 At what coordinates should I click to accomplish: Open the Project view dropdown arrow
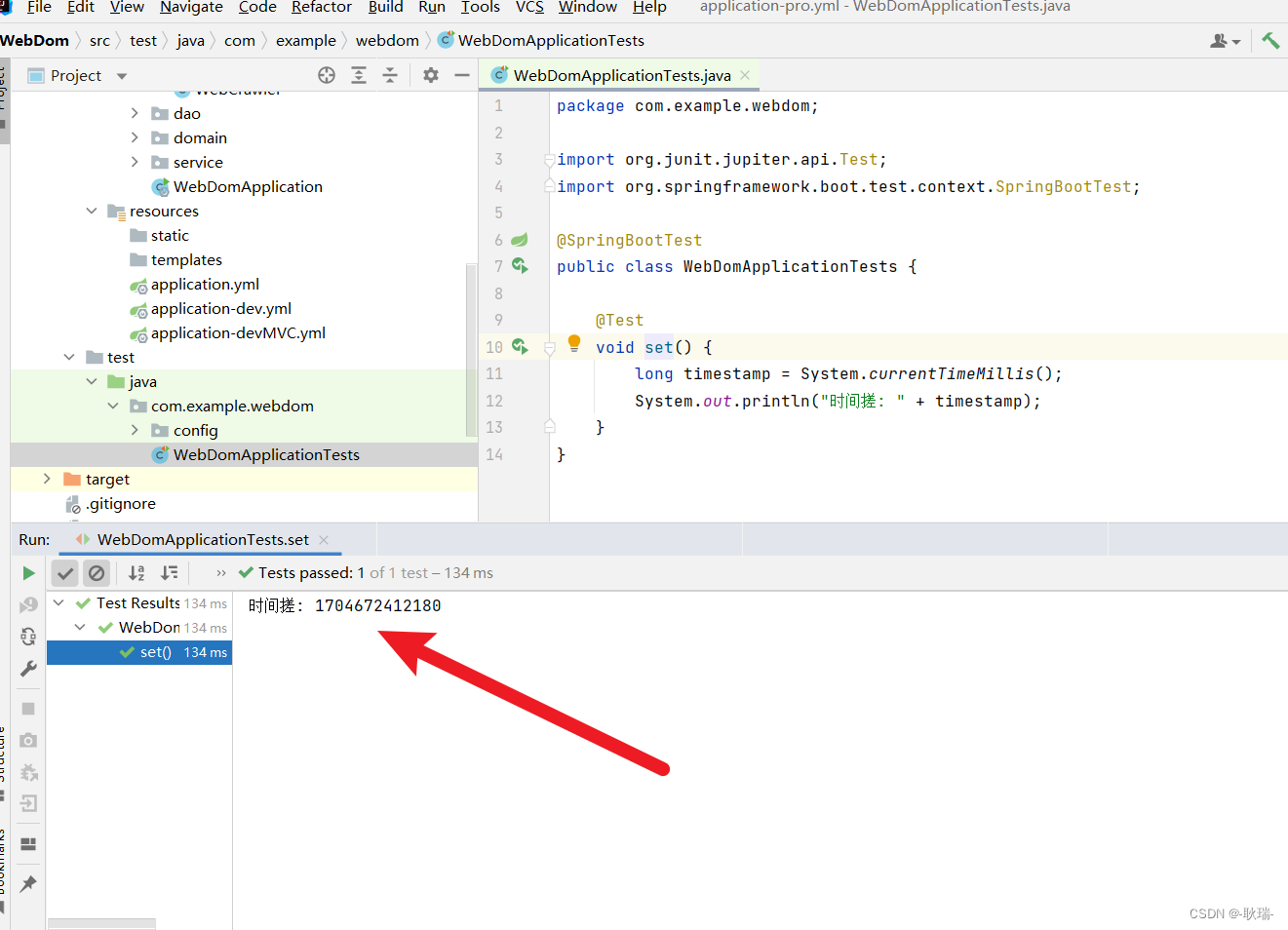pyautogui.click(x=122, y=76)
